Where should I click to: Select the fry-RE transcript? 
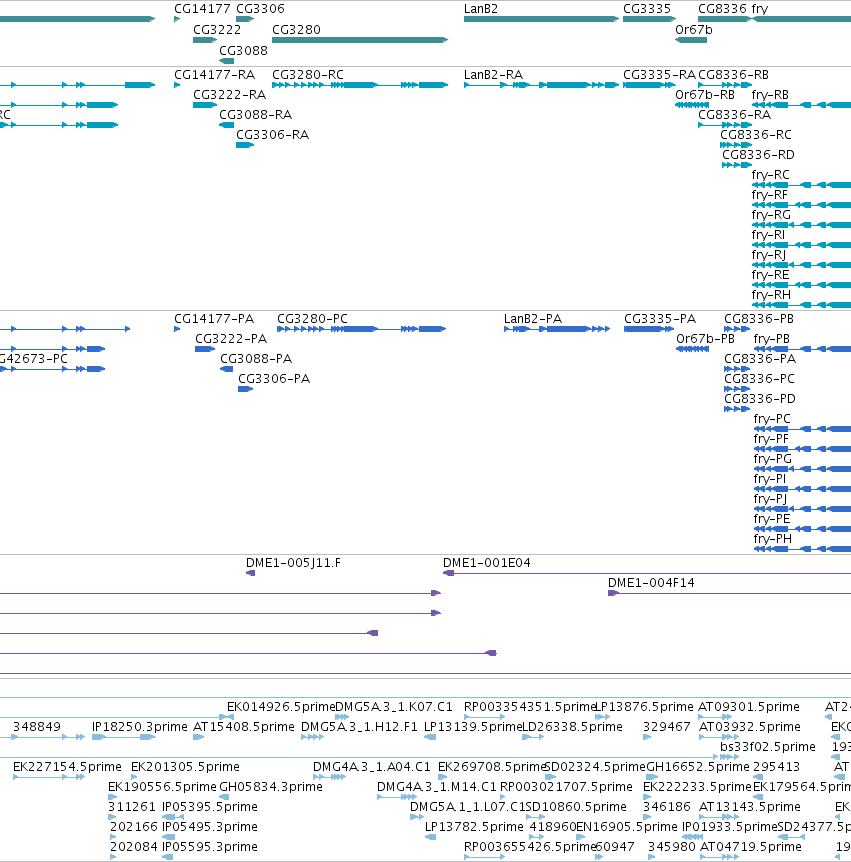(x=801, y=285)
